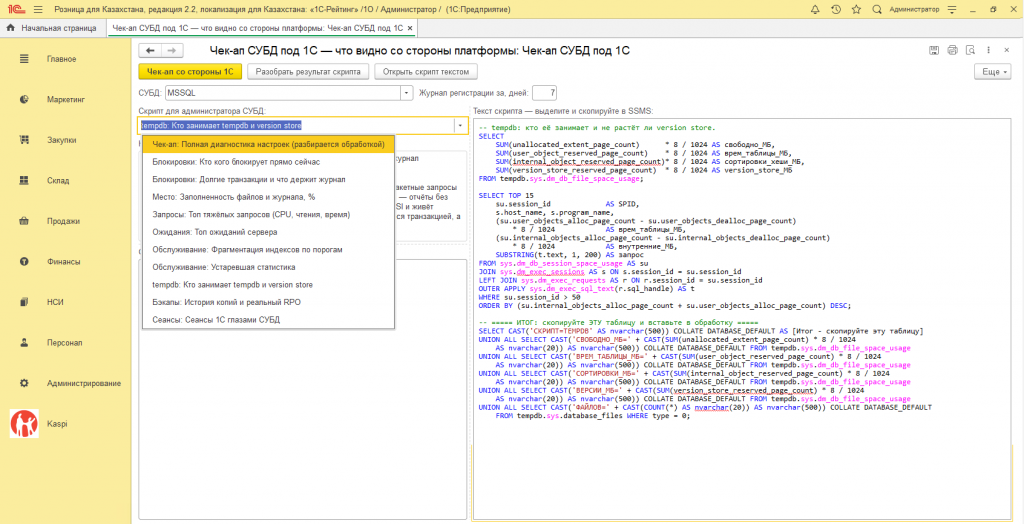Collapse the script selection dropdown arrow
Image resolution: width=1024 pixels, height=524 pixels.
click(460, 125)
